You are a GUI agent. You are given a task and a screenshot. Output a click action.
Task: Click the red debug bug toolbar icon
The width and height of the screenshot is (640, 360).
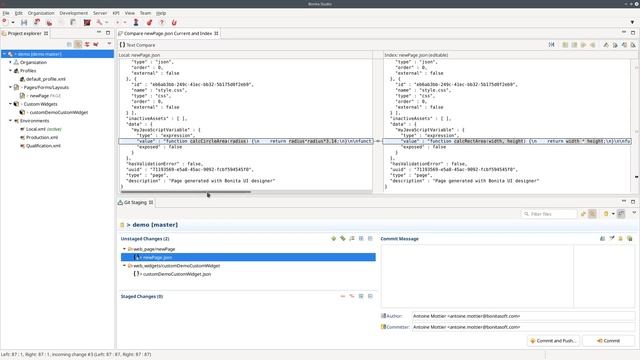[x=149, y=22]
